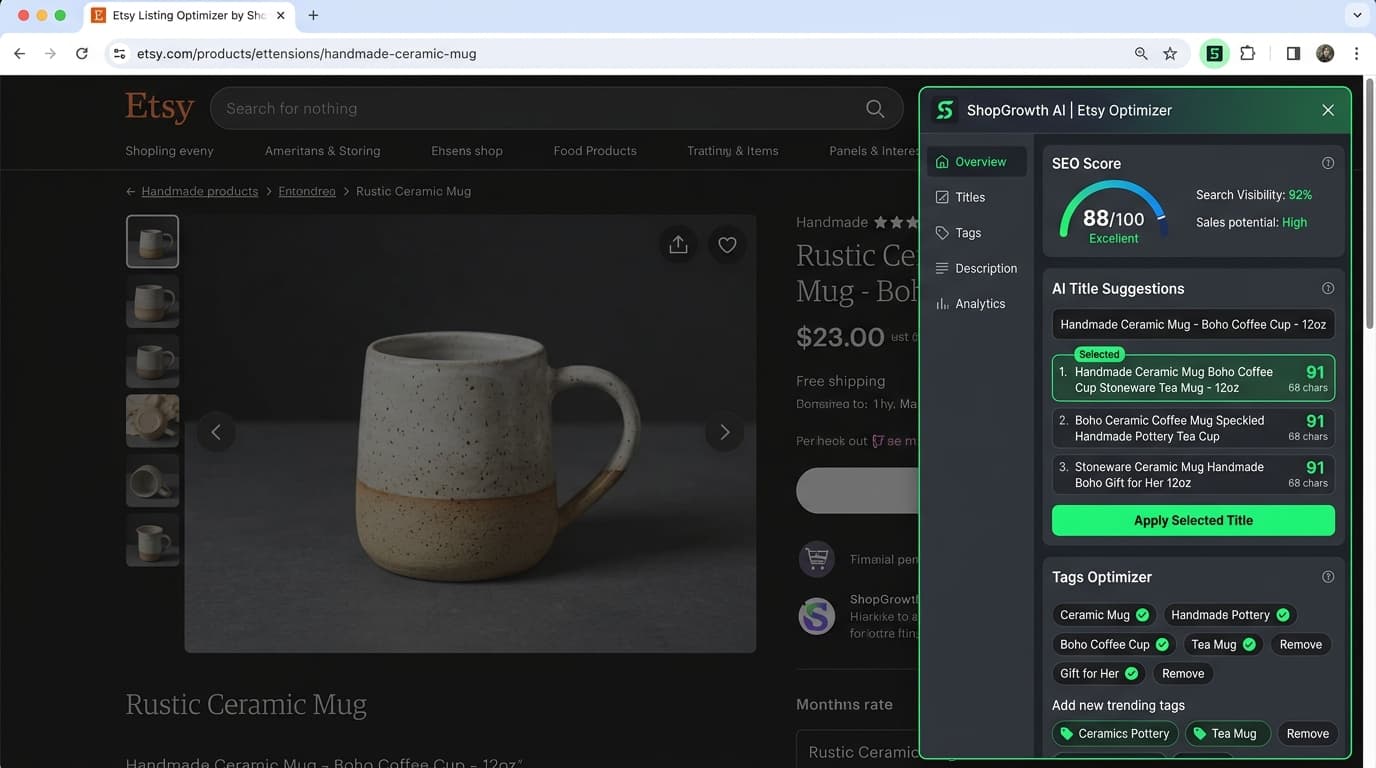
Task: Click the search magnifier in the Etsy search bar
Action: [874, 108]
